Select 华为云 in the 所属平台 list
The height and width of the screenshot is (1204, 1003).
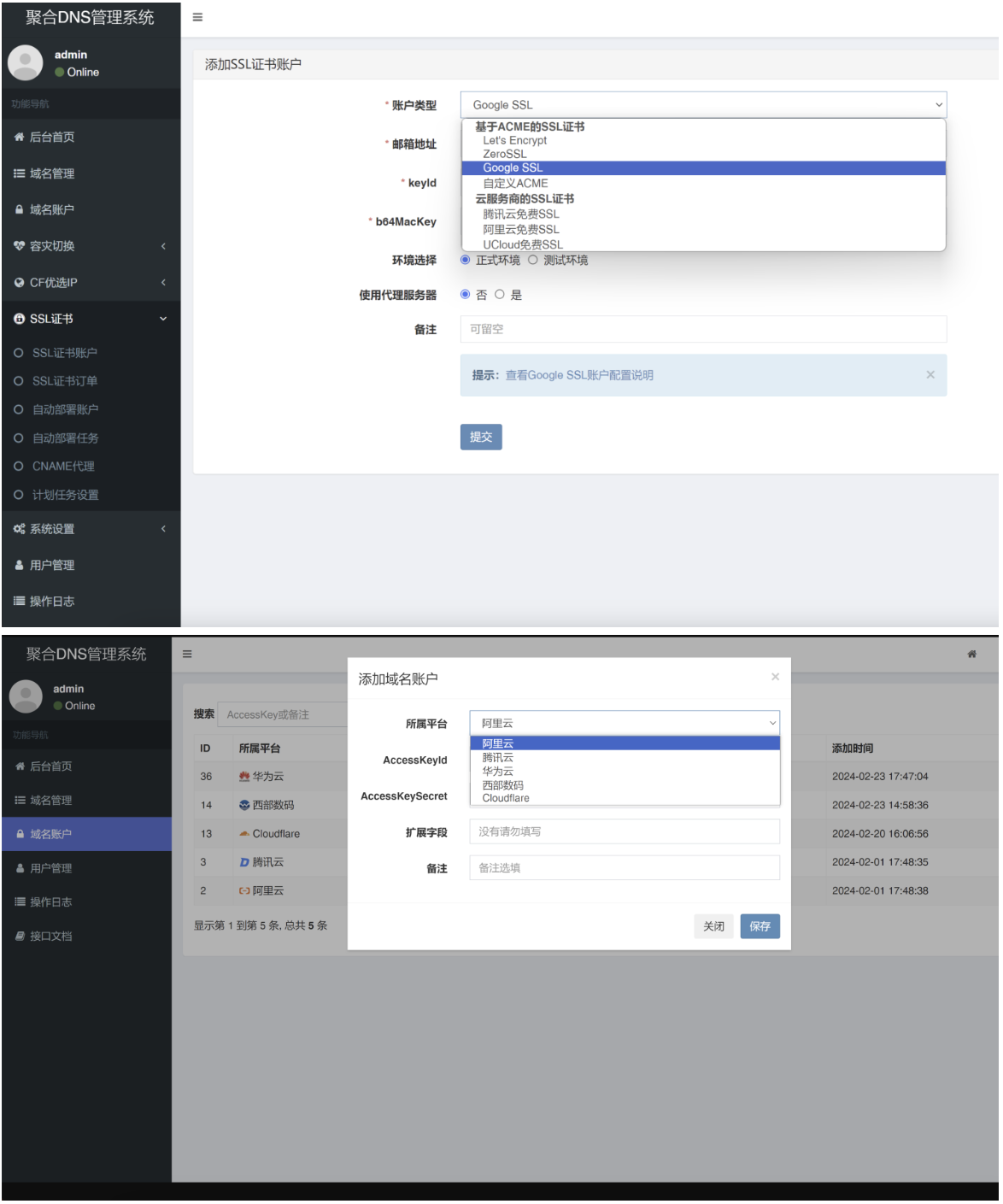[625, 772]
